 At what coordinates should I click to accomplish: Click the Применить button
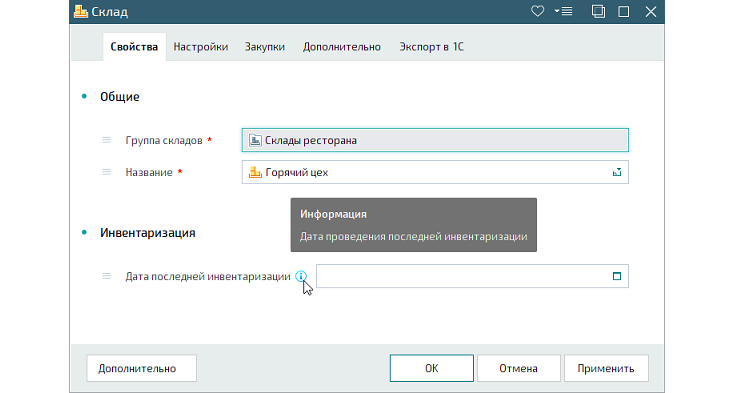pyautogui.click(x=606, y=368)
